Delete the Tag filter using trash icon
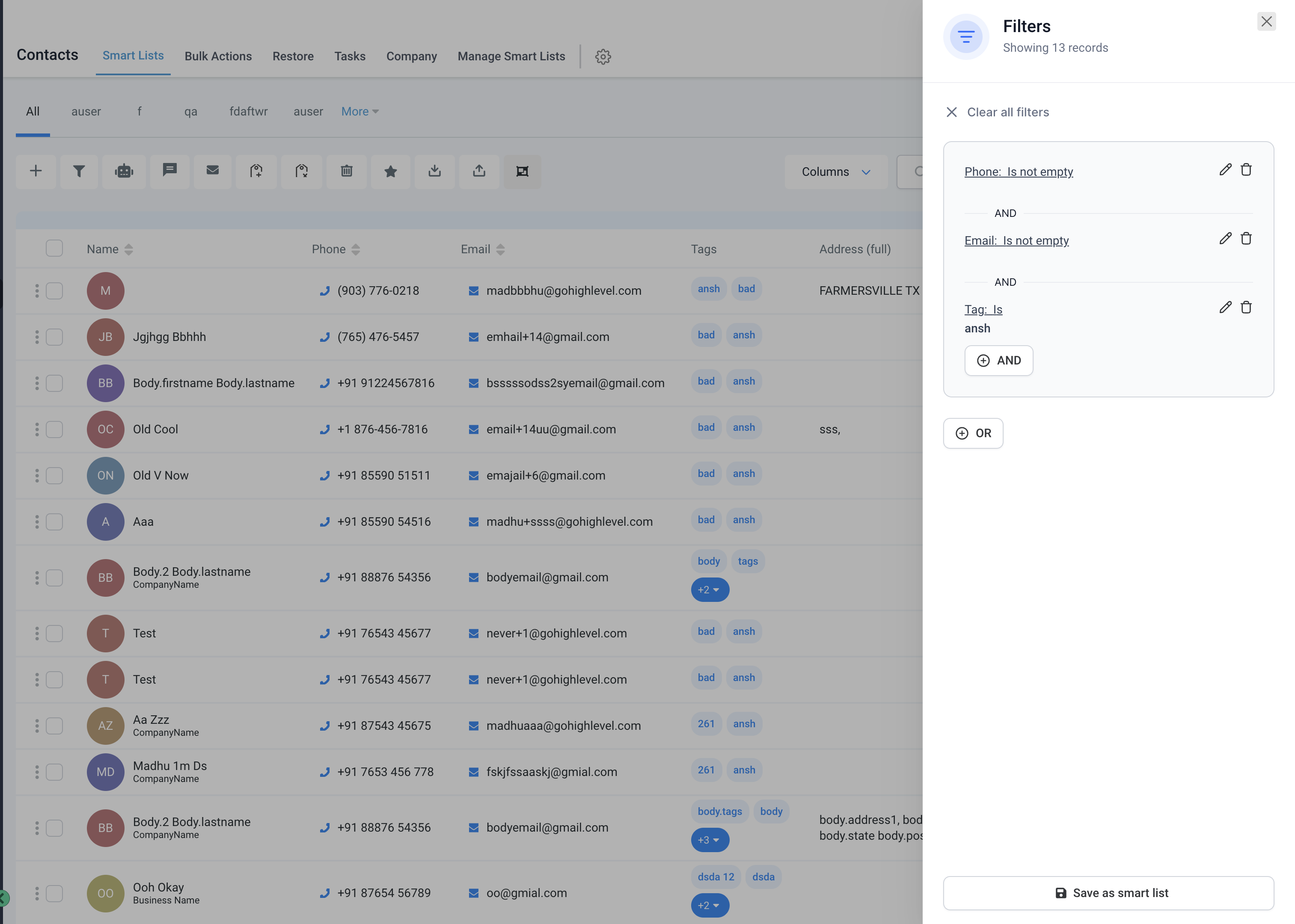This screenshot has width=1295, height=924. click(1246, 308)
